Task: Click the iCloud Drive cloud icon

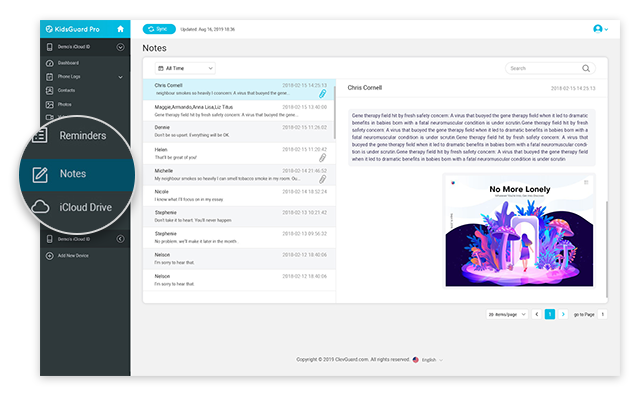Action: coord(40,207)
